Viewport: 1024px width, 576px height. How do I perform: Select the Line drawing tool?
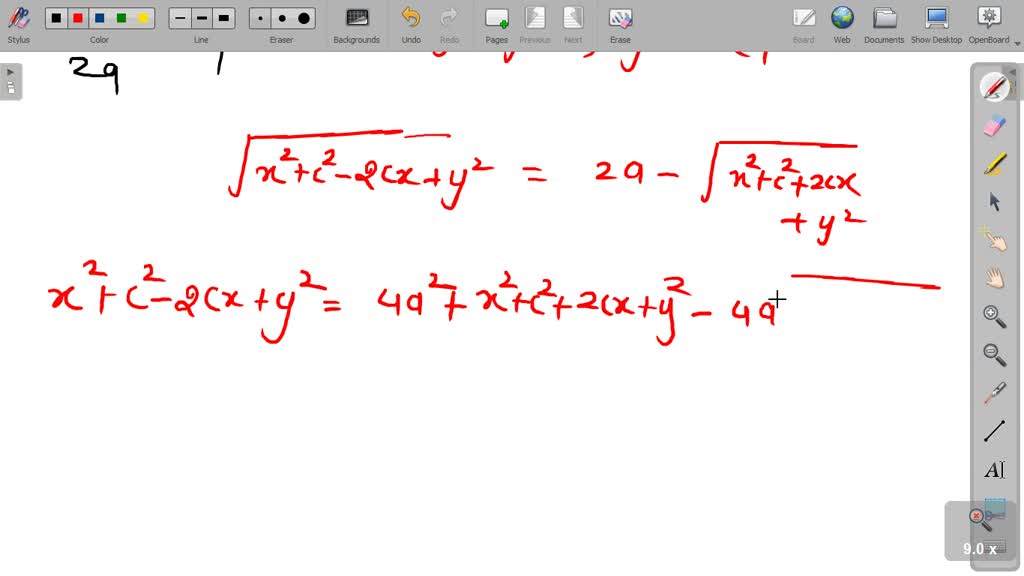[x=993, y=431]
